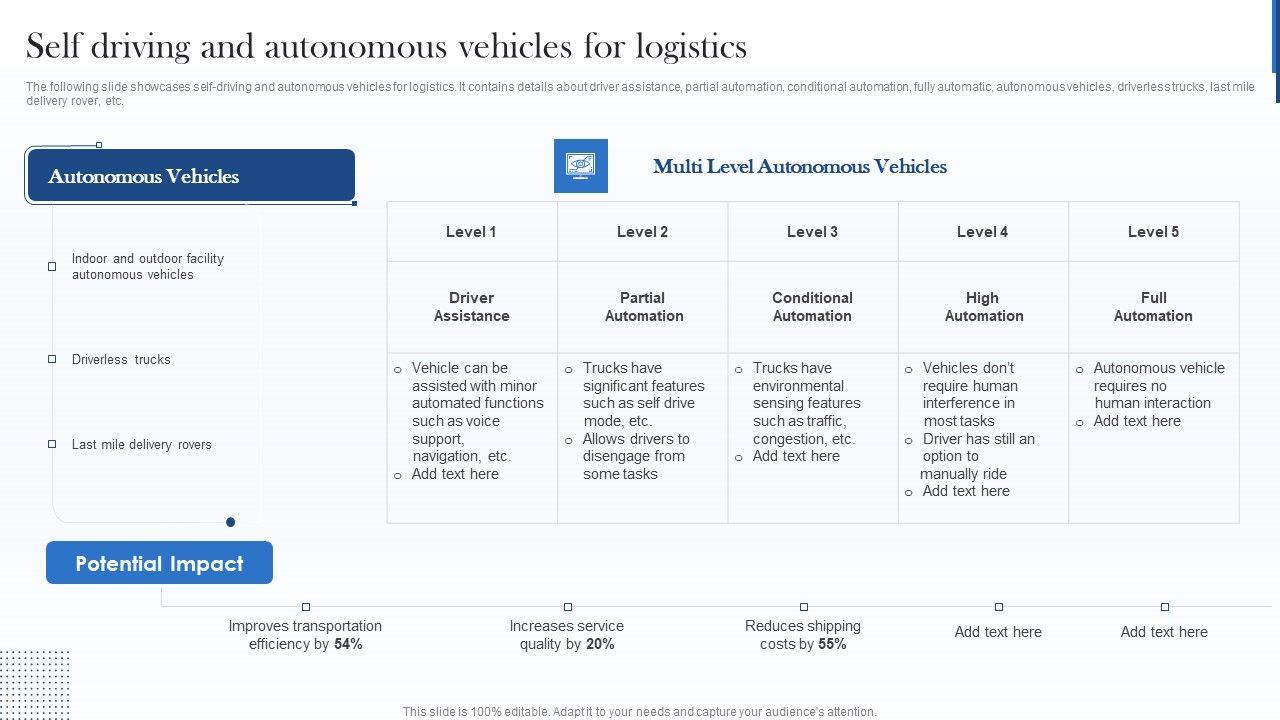Click the Full Automation cell

1153,307
